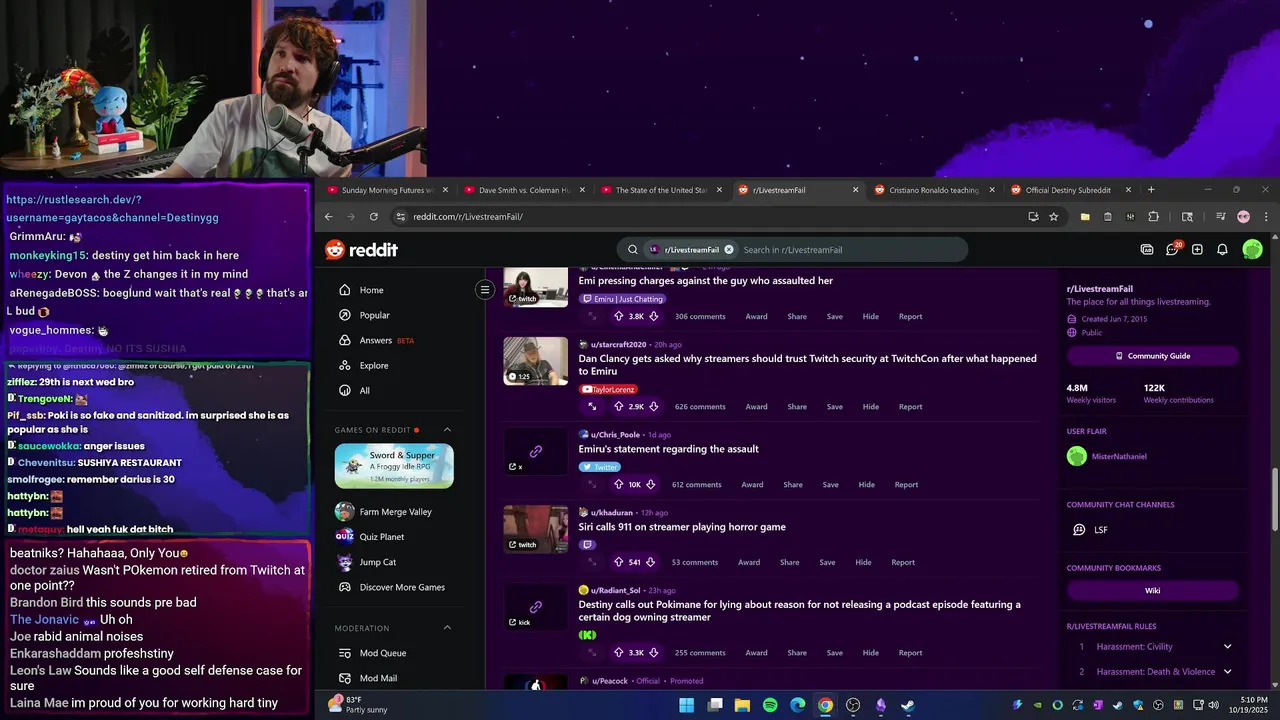Collapse the Moderation section
Screen dimensions: 1280x720
click(447, 628)
